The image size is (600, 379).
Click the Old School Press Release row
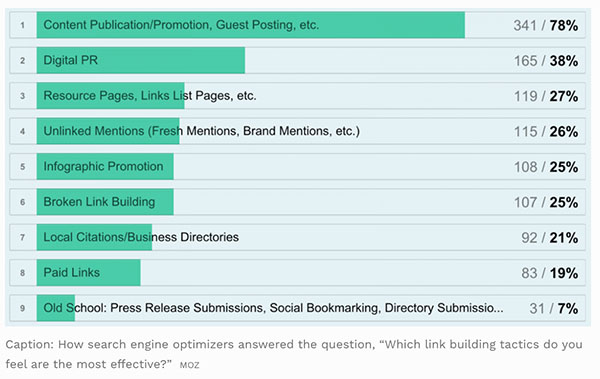point(297,308)
